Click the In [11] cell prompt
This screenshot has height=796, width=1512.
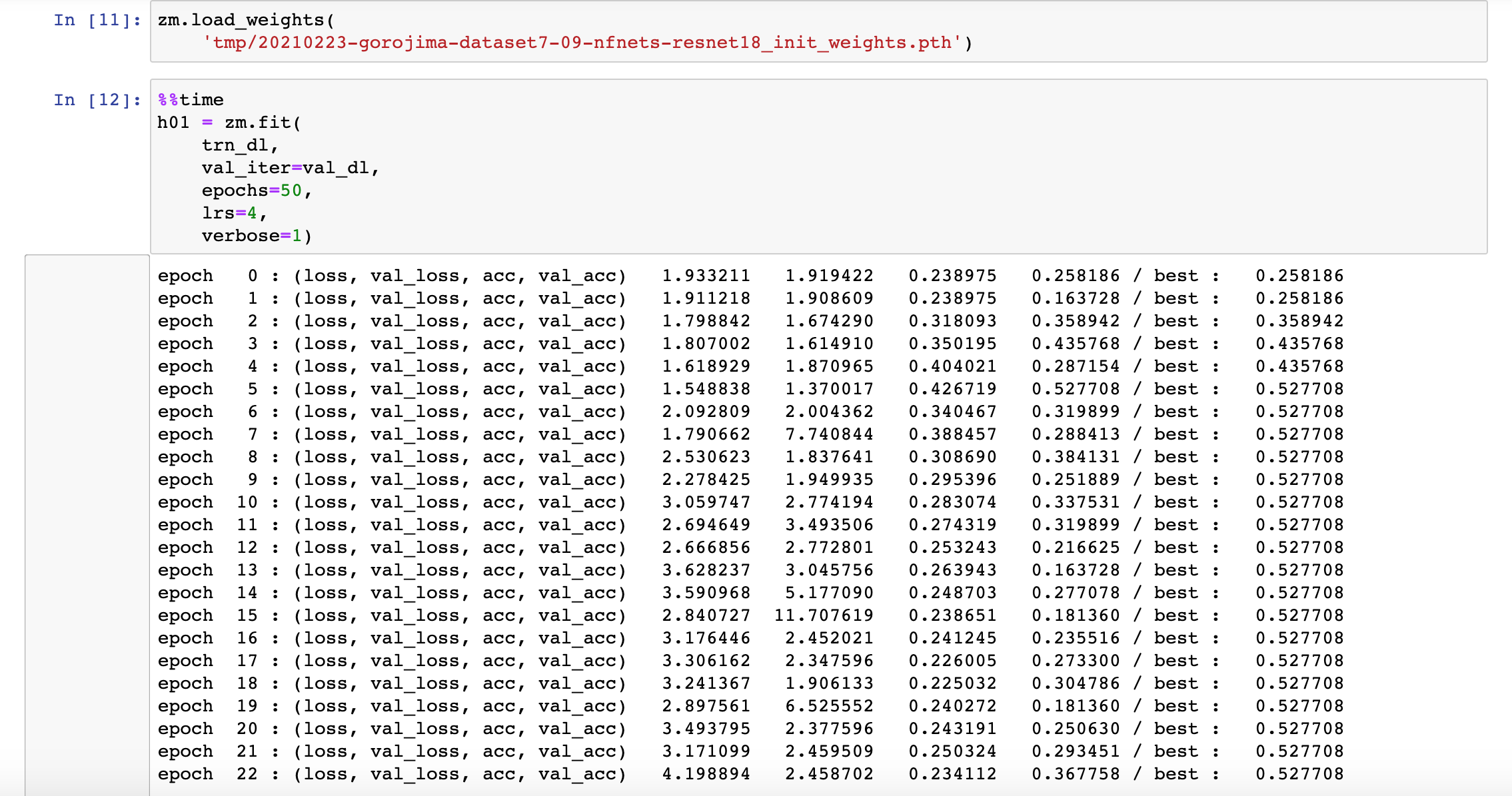pyautogui.click(x=97, y=20)
